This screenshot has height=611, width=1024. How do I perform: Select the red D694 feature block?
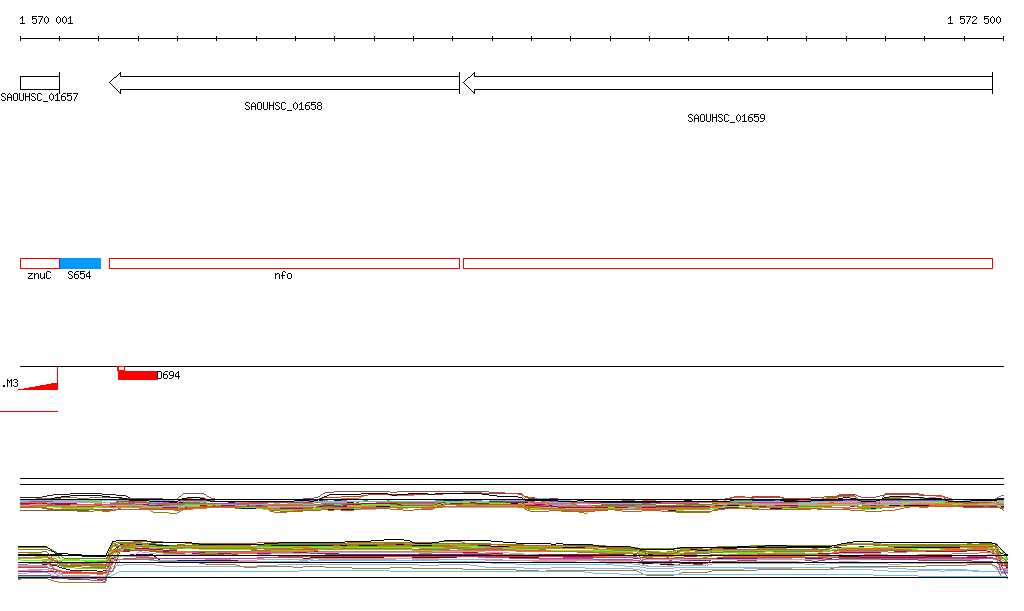tap(137, 374)
